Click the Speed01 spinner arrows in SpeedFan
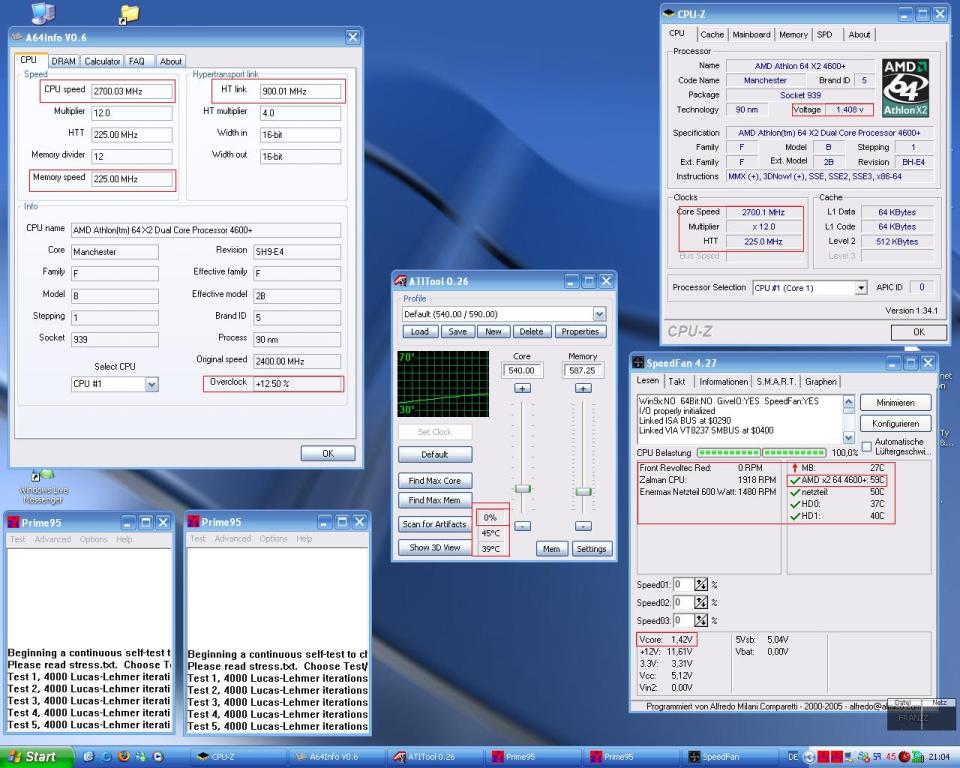 point(701,584)
